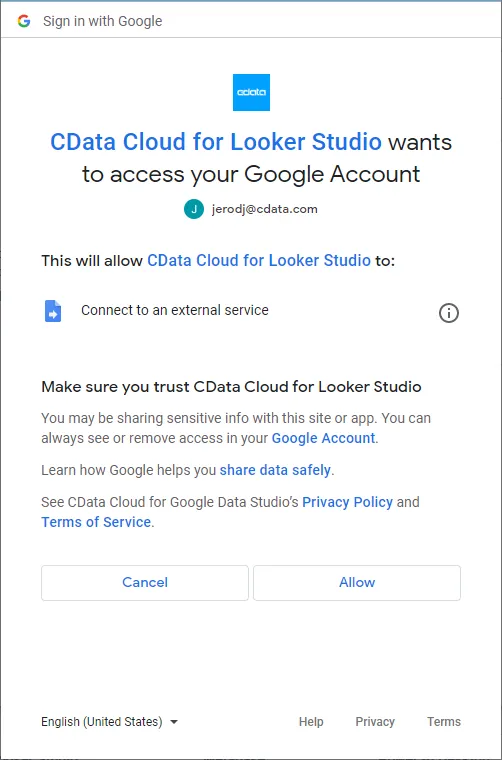The height and width of the screenshot is (760, 502).
Task: Open the Privacy Policy link
Action: (347, 502)
